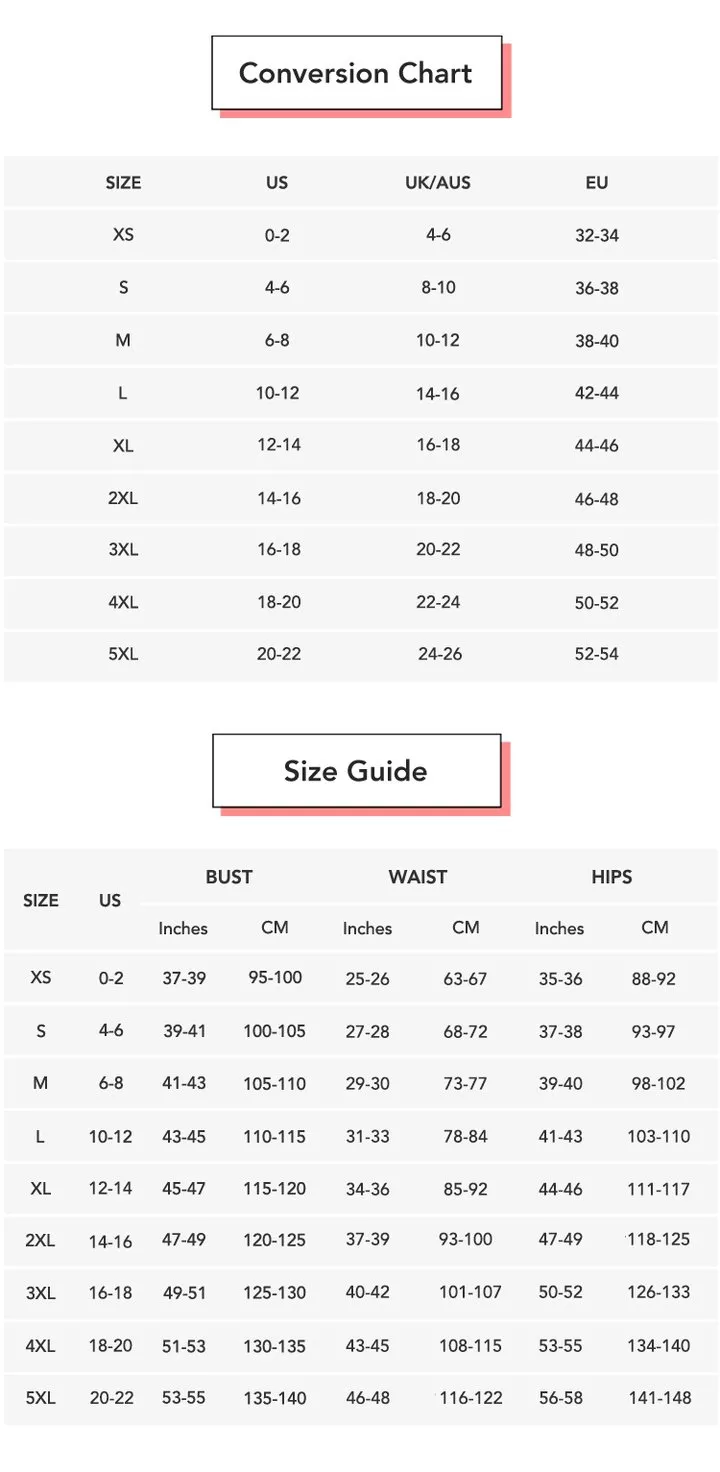Select the hips 56-58 inches cell

pos(560,1398)
